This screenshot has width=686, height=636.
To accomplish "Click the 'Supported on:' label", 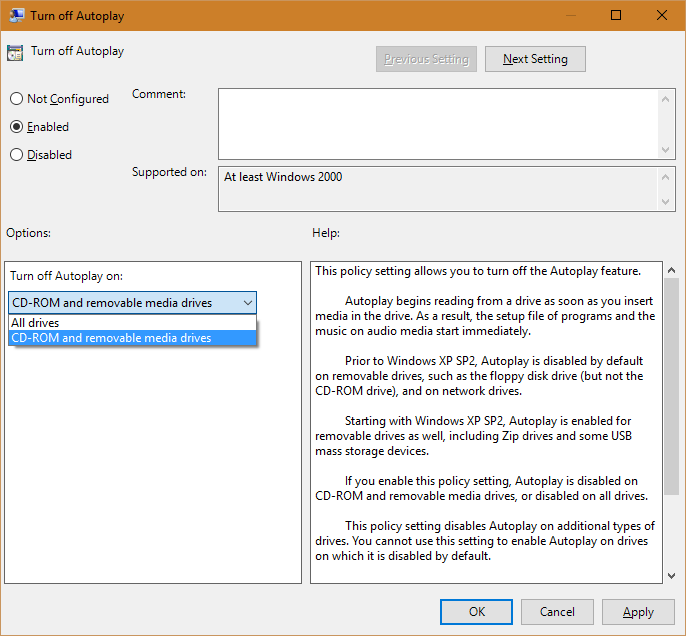I will coord(169,172).
